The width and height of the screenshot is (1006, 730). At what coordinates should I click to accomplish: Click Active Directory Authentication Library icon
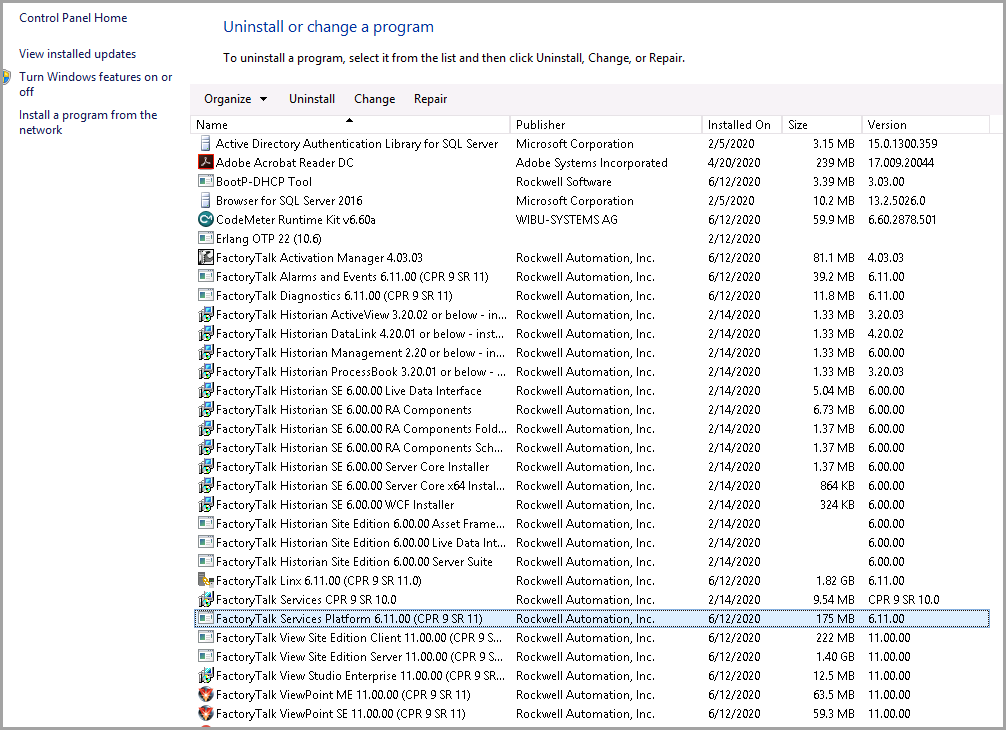(x=205, y=143)
